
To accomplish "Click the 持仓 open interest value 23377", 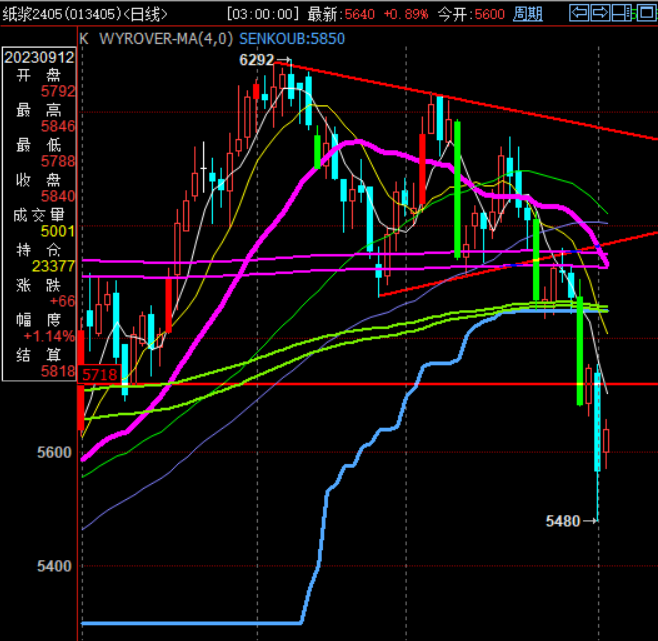I will pos(54,266).
